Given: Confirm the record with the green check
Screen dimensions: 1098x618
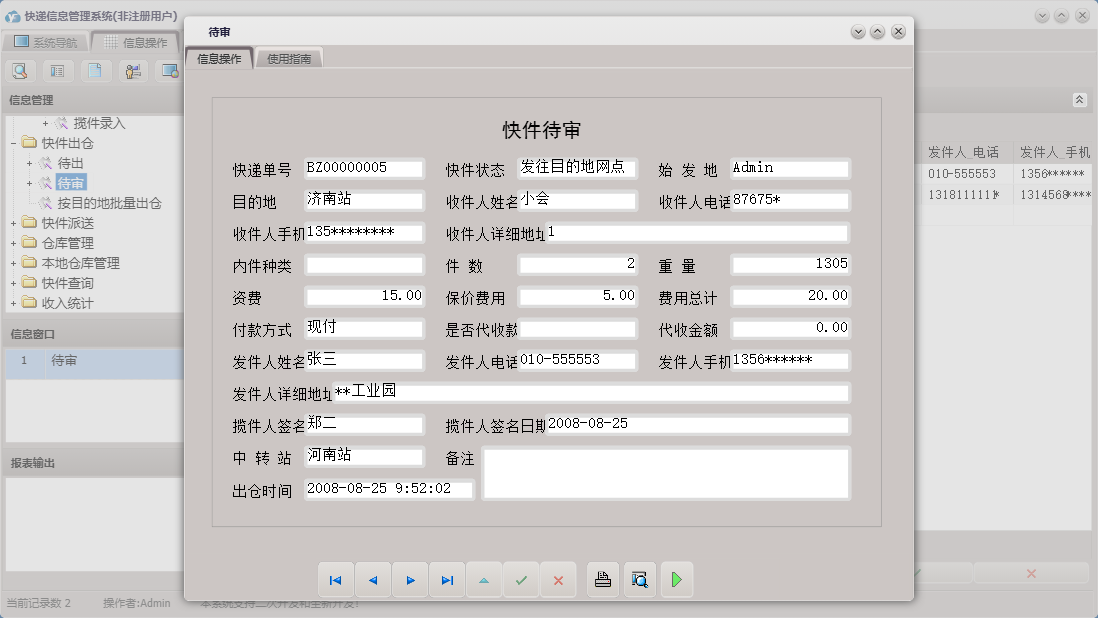Looking at the screenshot, I should pyautogui.click(x=521, y=579).
